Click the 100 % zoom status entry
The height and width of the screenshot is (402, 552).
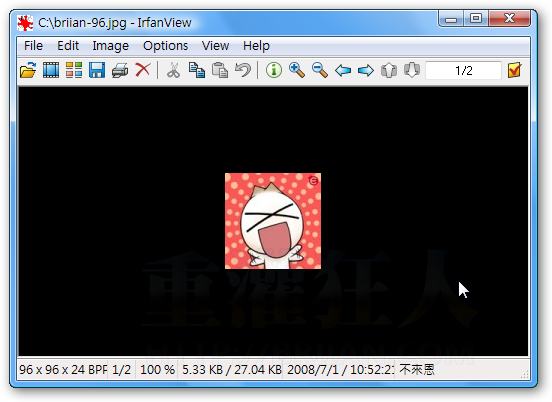(x=157, y=369)
